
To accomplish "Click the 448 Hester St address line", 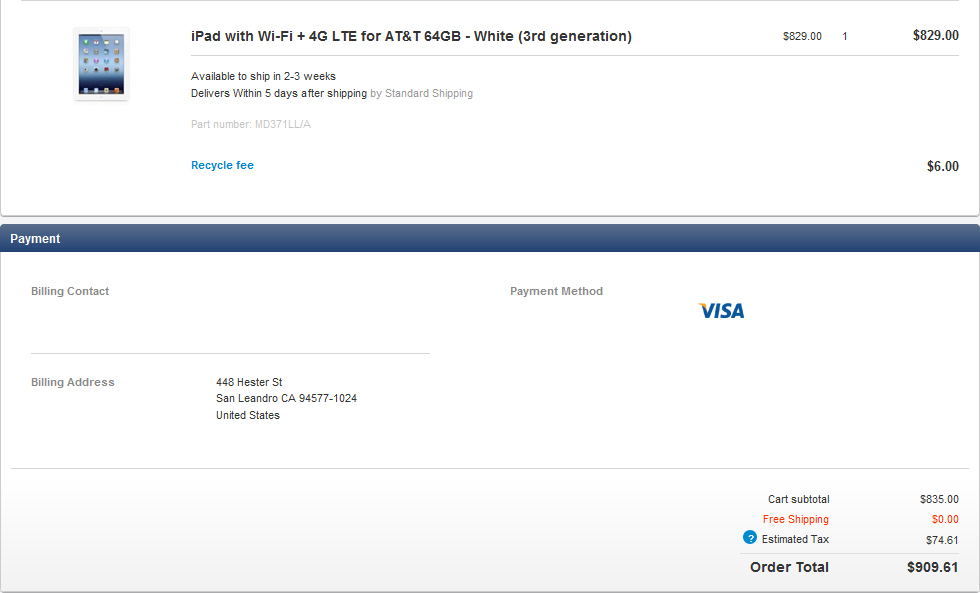I will pos(249,382).
